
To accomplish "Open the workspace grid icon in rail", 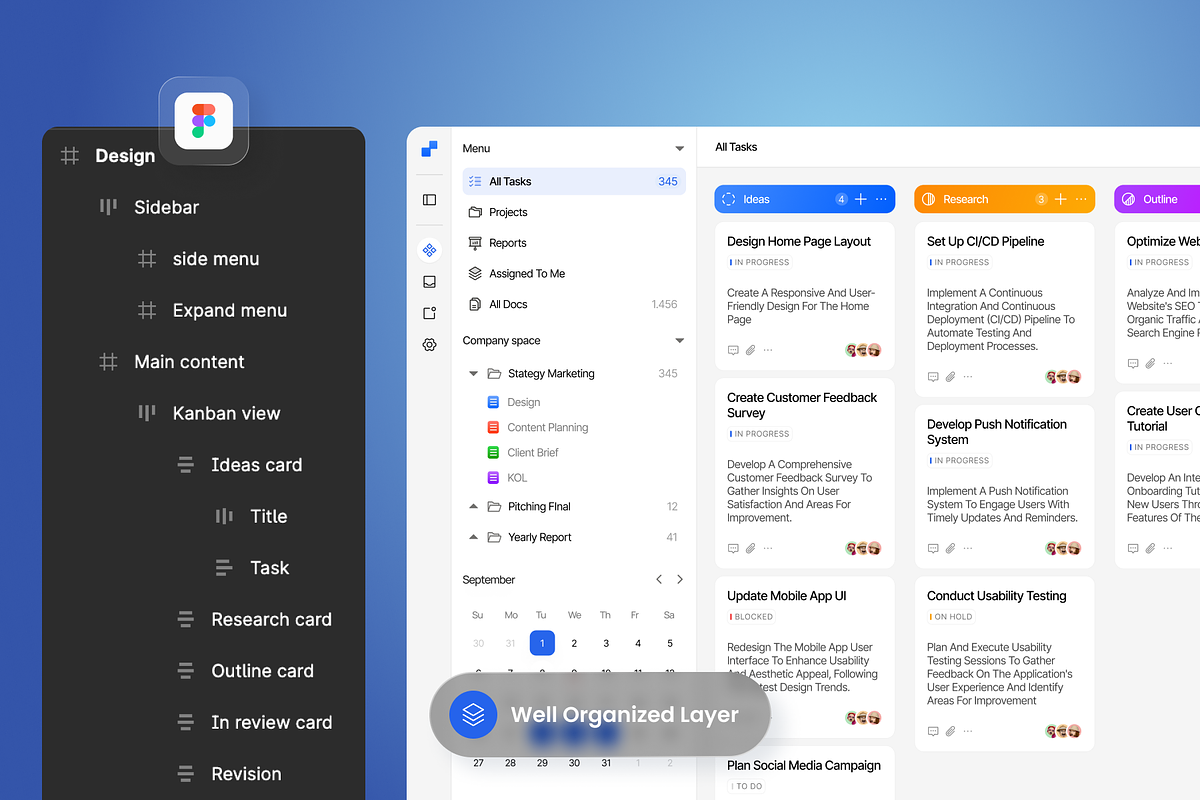I will click(x=429, y=250).
